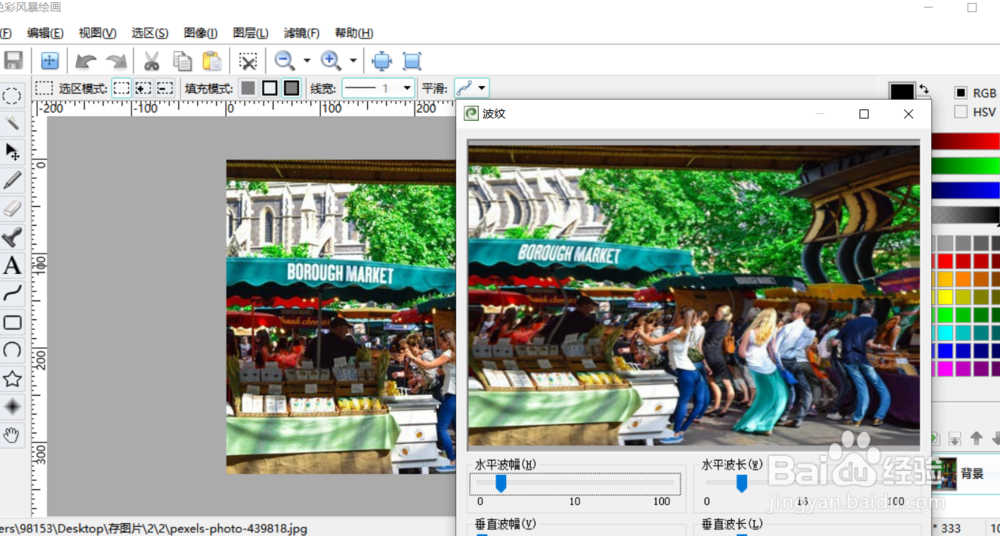The height and width of the screenshot is (536, 1000).
Task: Open the 帮助(H) menu
Action: pos(354,33)
